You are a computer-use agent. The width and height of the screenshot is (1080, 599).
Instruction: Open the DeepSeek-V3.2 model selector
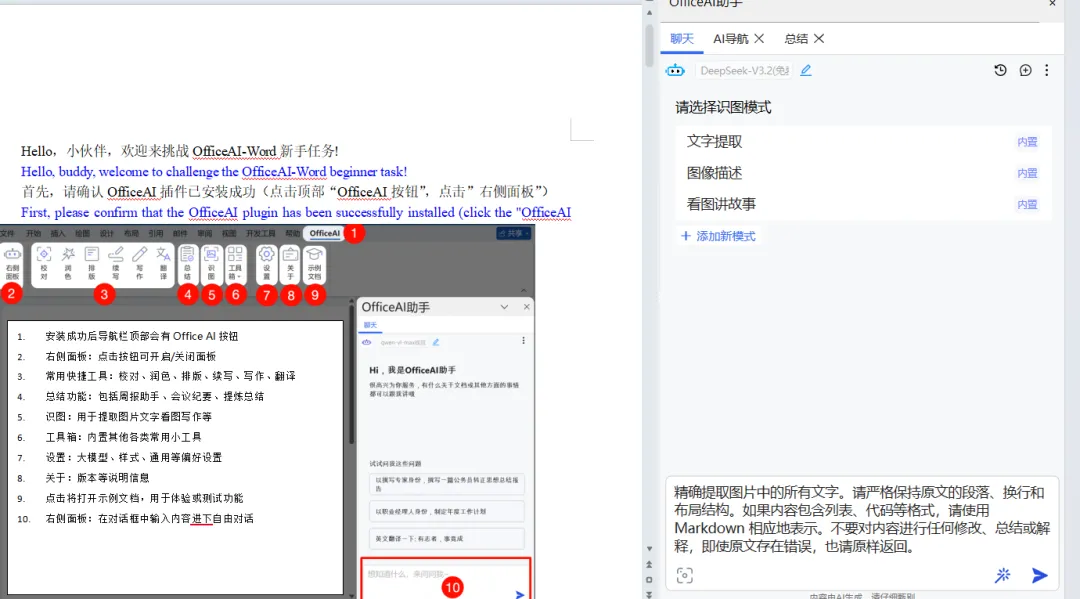tap(744, 70)
